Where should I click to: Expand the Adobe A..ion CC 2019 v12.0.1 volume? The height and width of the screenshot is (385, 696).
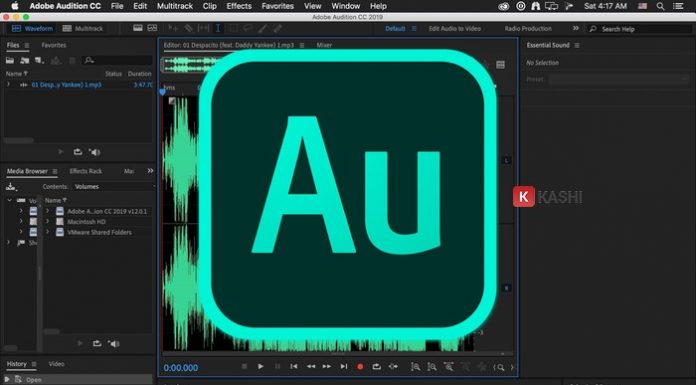(47, 211)
